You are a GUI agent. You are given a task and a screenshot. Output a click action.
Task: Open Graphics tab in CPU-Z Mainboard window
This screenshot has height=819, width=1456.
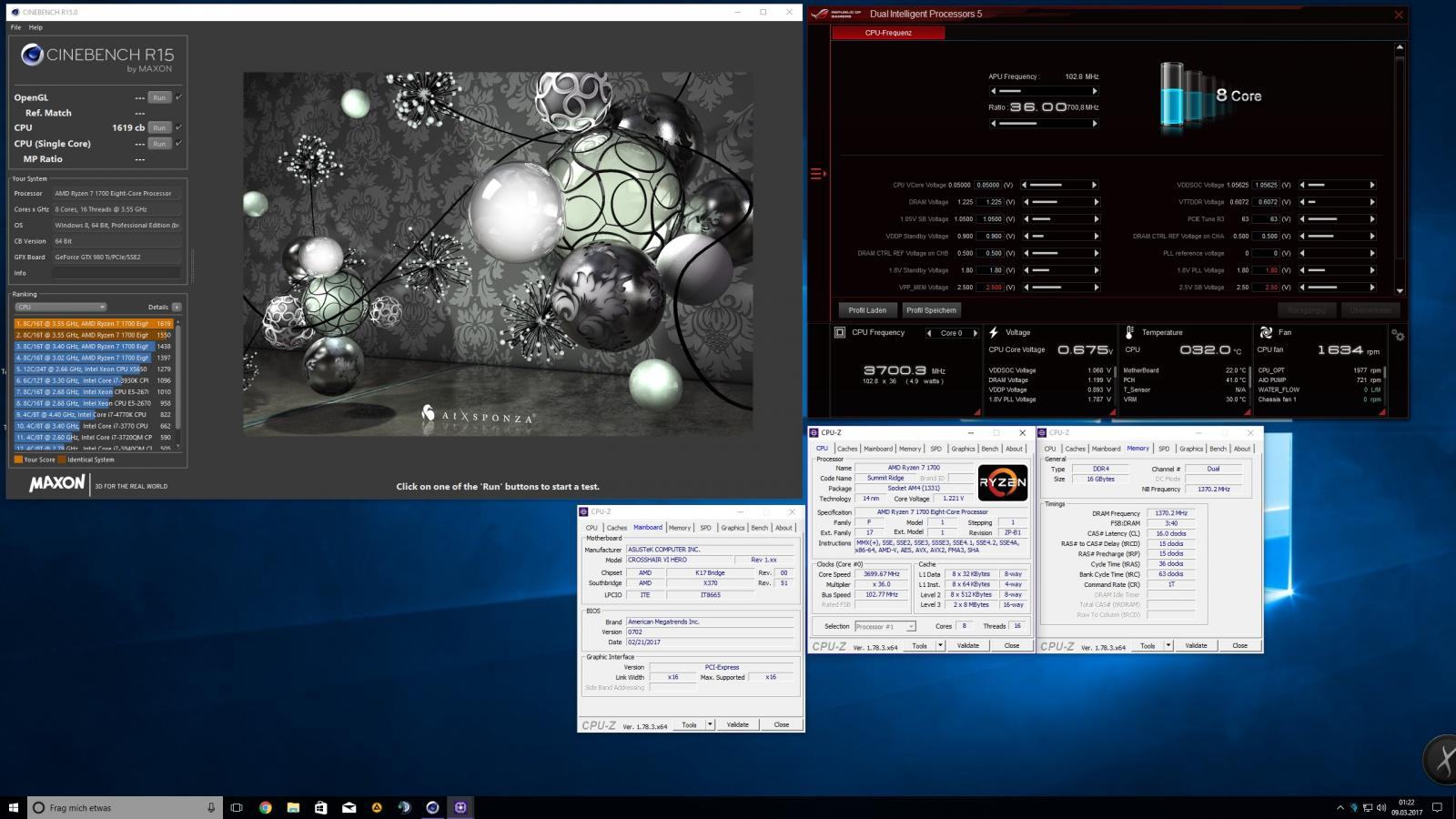733,528
